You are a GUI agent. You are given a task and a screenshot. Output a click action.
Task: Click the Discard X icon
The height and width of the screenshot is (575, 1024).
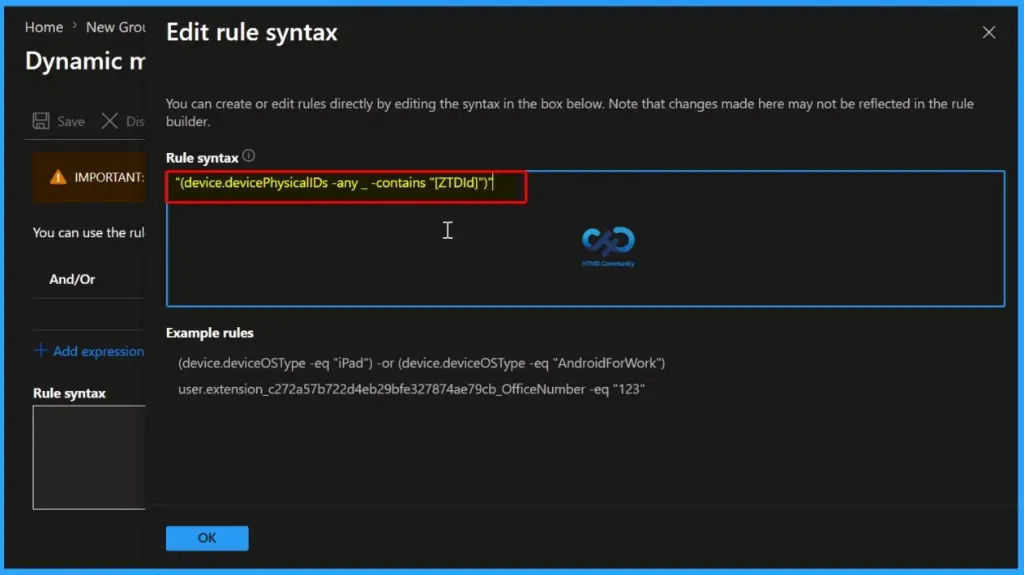[110, 121]
